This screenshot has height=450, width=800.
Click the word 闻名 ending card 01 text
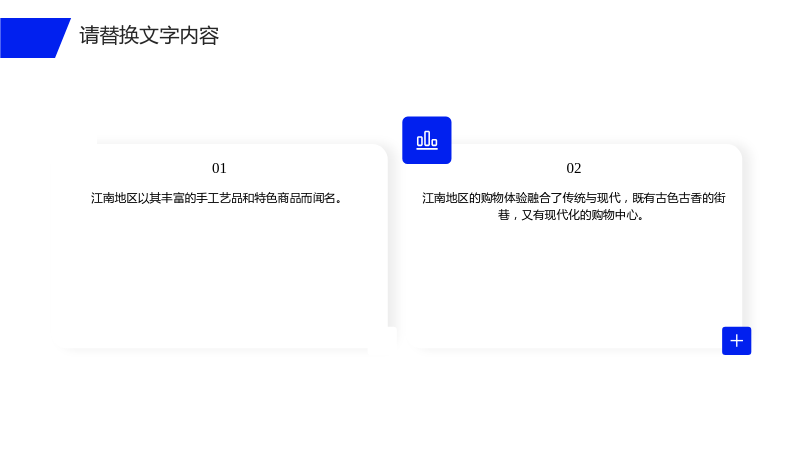(324, 198)
